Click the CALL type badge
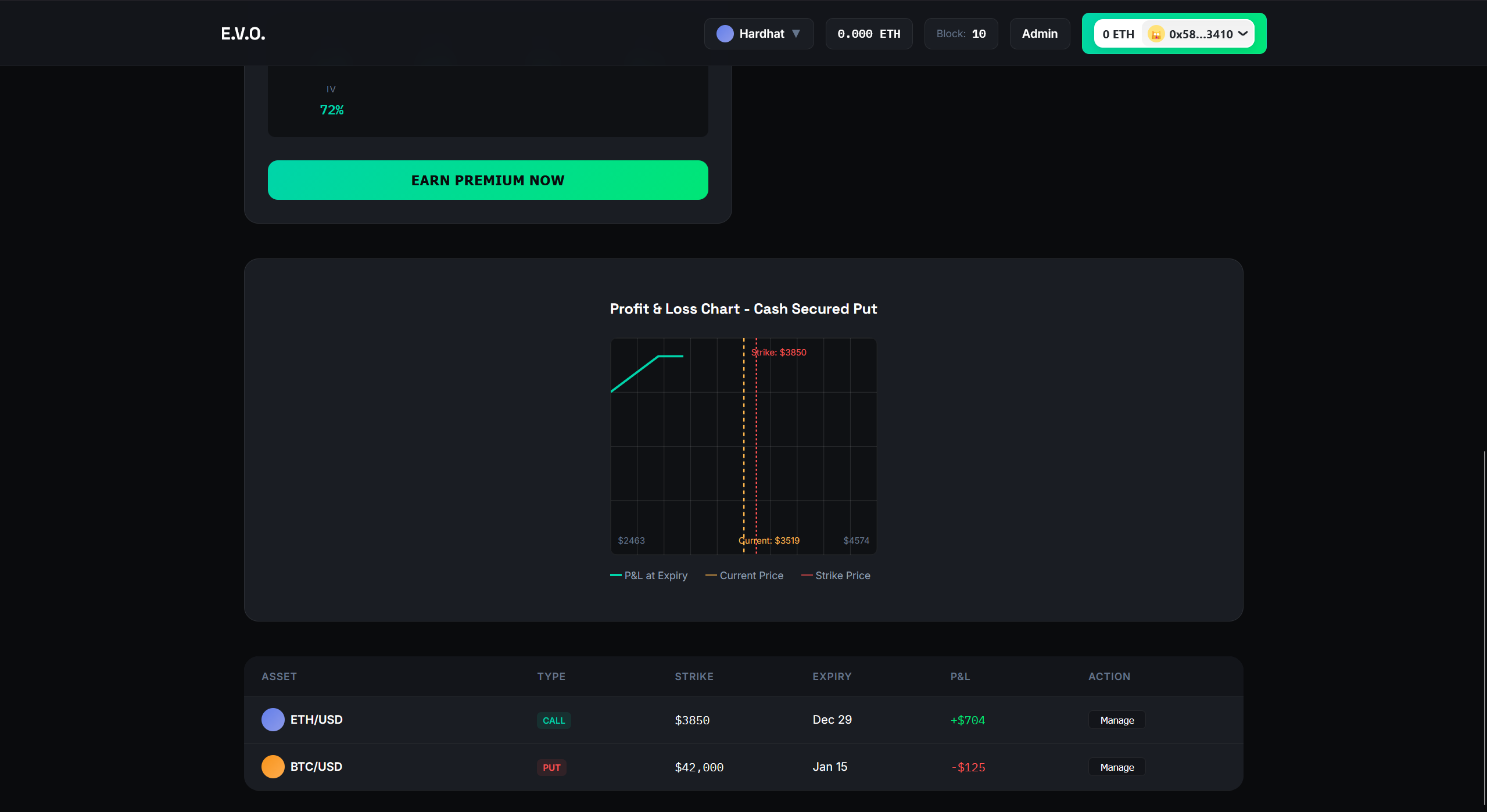 point(553,720)
